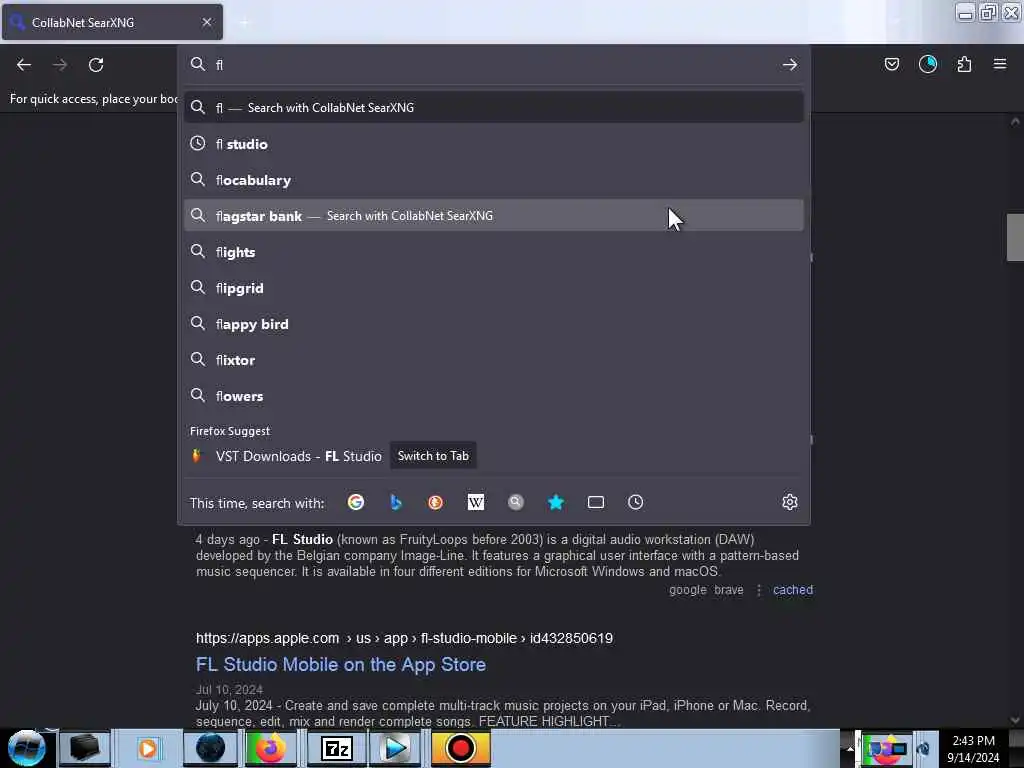Search this time with DuckDuckGo
The width and height of the screenshot is (1024, 768).
tap(436, 502)
